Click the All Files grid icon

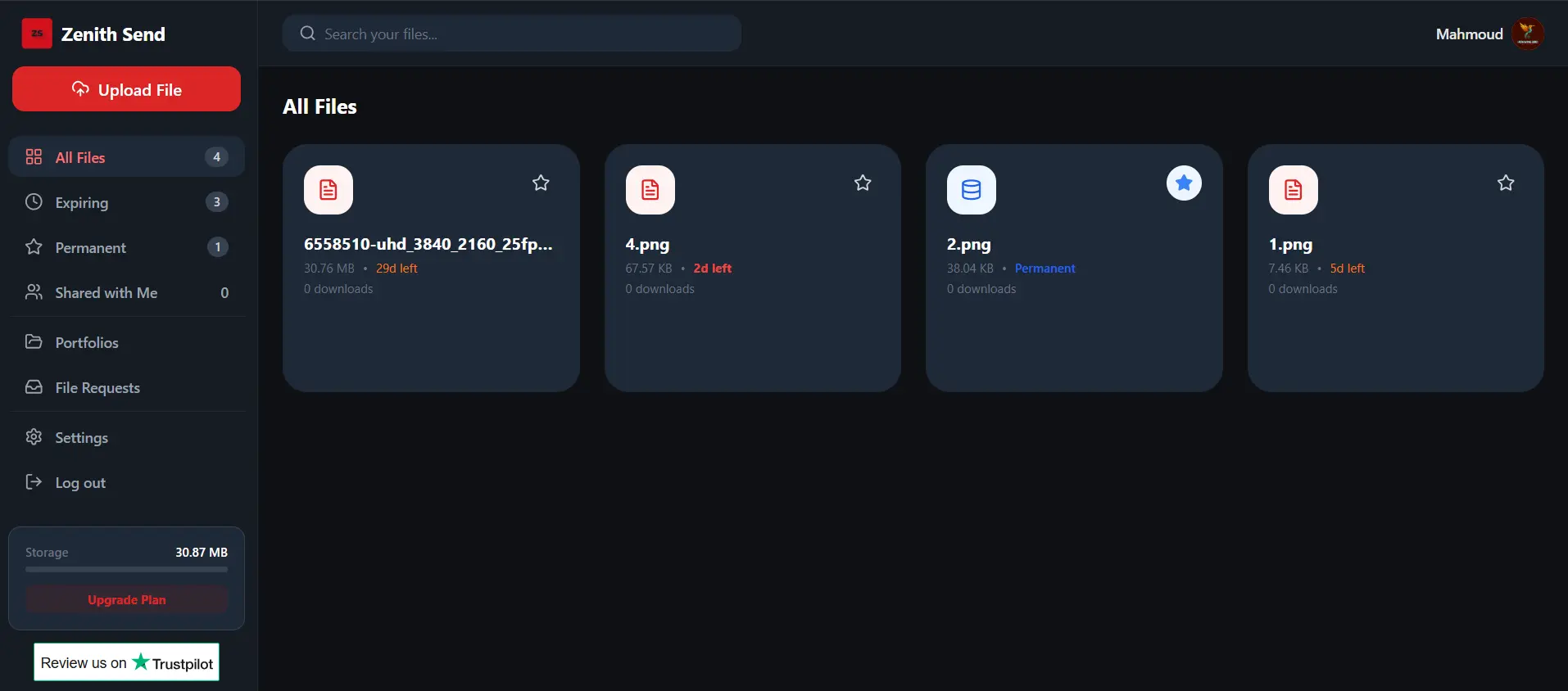[x=34, y=156]
